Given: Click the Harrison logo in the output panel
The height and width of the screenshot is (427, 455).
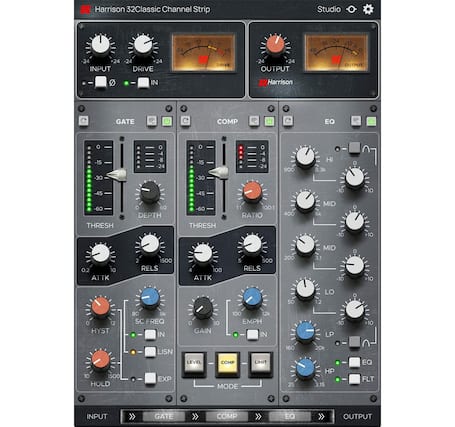Looking at the screenshot, I should 276,82.
